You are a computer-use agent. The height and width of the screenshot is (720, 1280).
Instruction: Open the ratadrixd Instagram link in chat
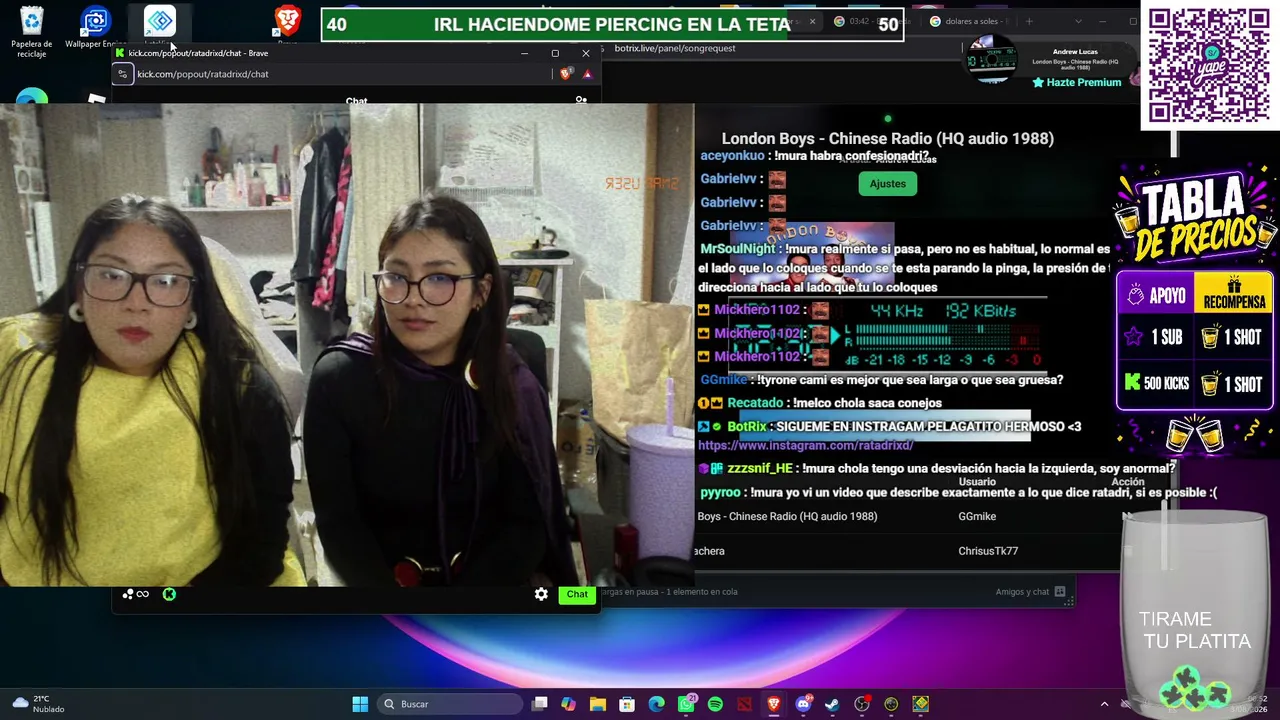click(805, 445)
